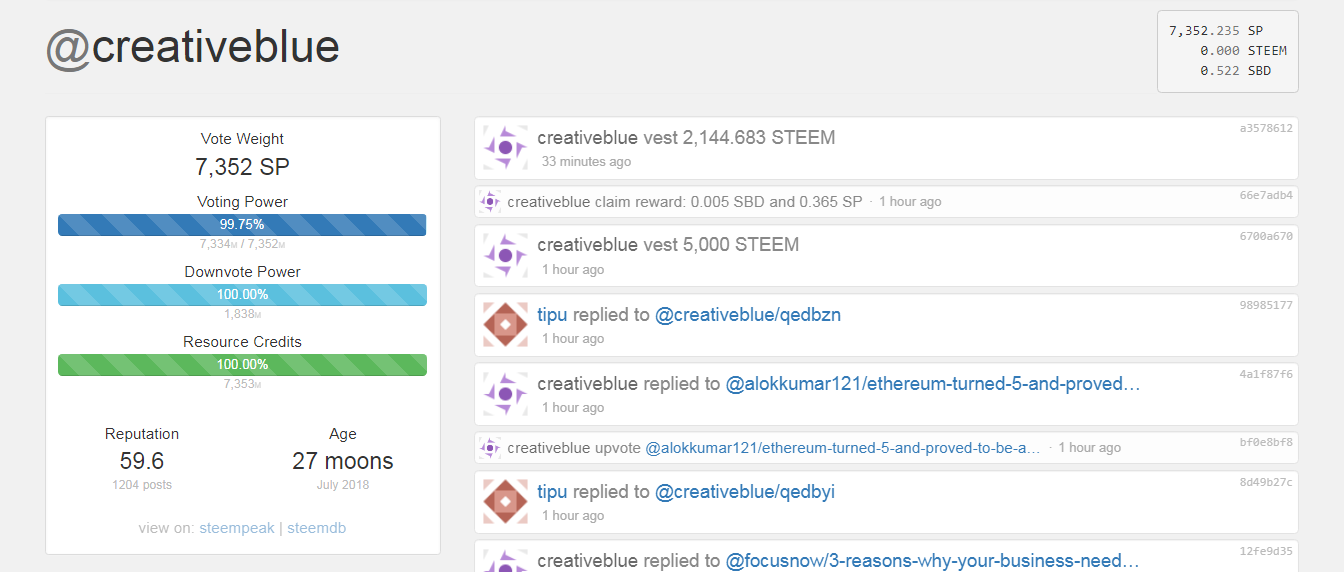The width and height of the screenshot is (1344, 572).
Task: Click transaction ID a3578612
Action: click(1266, 128)
